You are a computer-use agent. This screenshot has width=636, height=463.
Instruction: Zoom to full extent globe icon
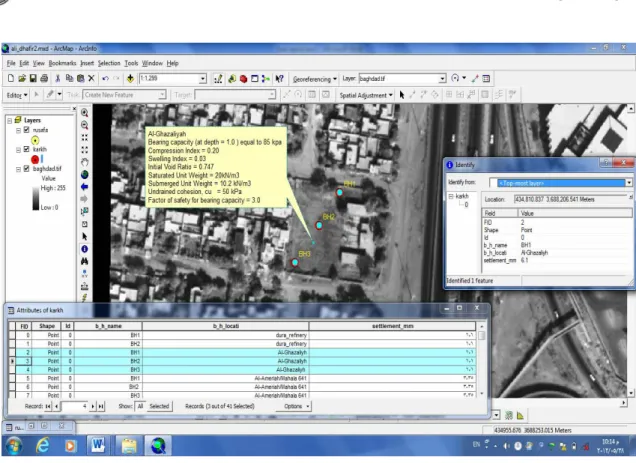[x=85, y=174]
